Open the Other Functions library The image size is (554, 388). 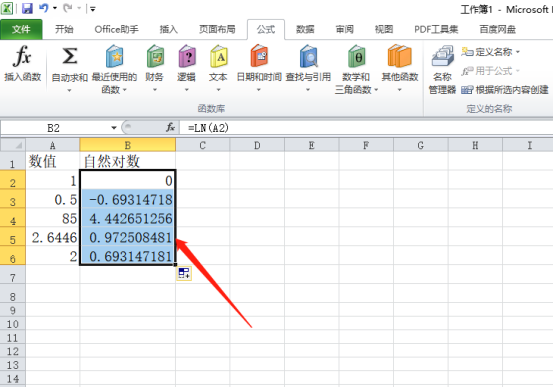[400, 56]
